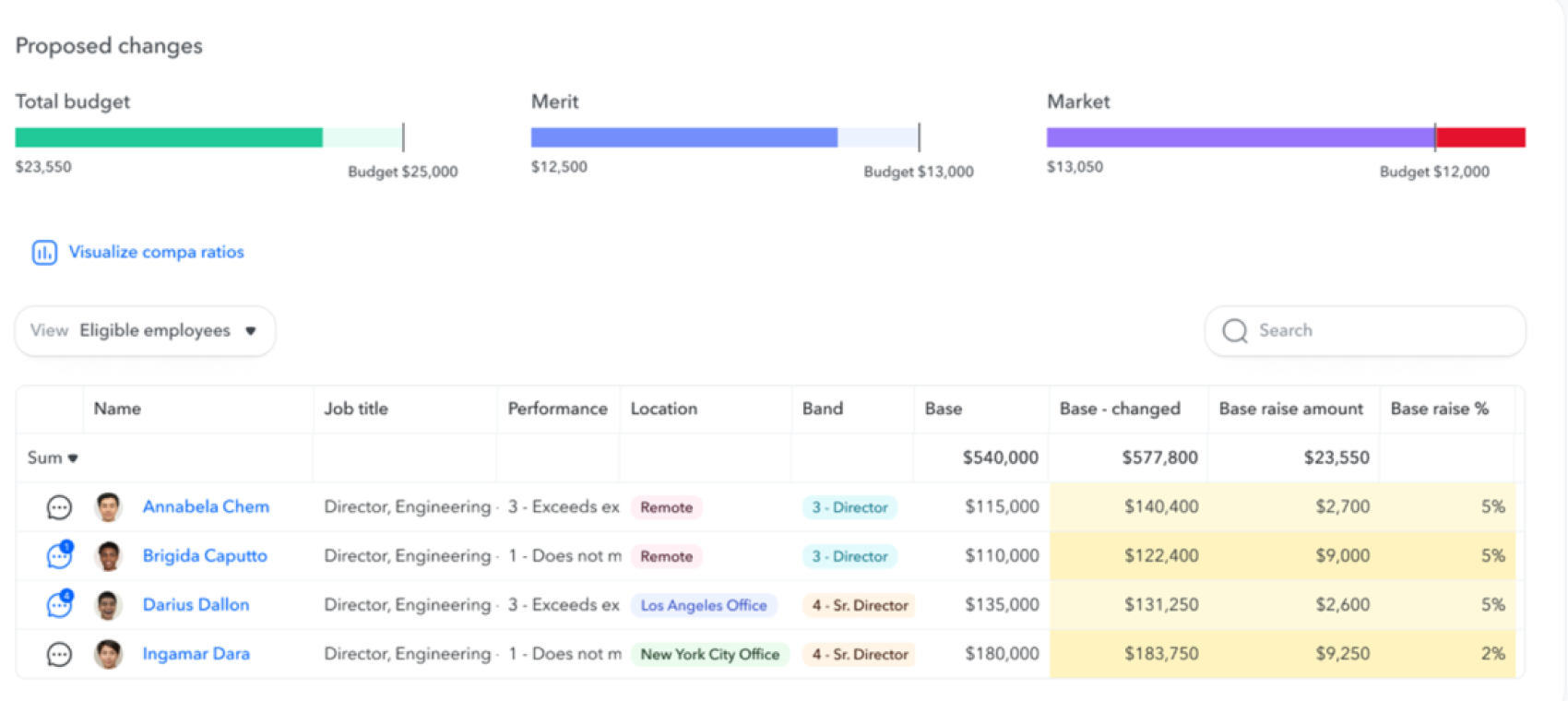The height and width of the screenshot is (701, 1568).
Task: Open Visualize compa ratios link
Action: coord(156,253)
